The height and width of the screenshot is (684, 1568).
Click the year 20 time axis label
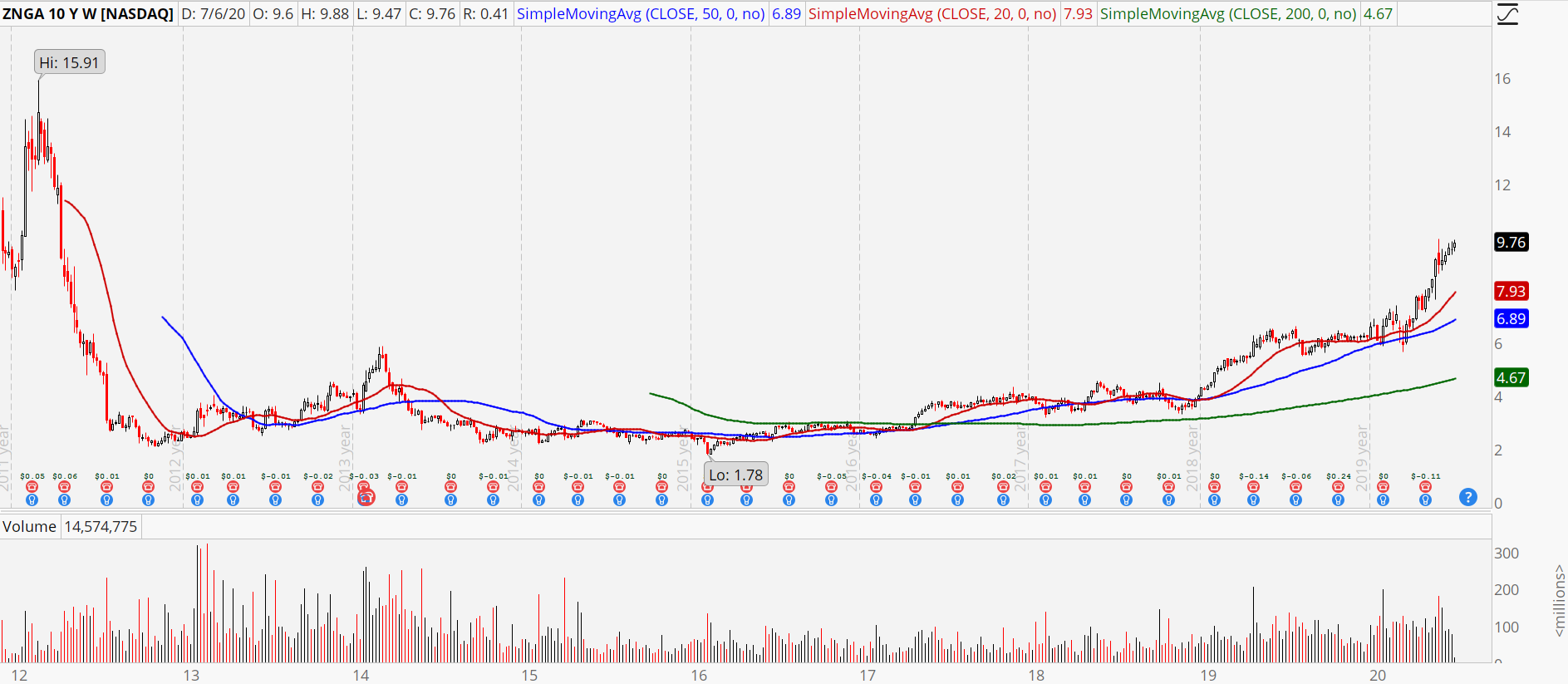tap(1378, 675)
